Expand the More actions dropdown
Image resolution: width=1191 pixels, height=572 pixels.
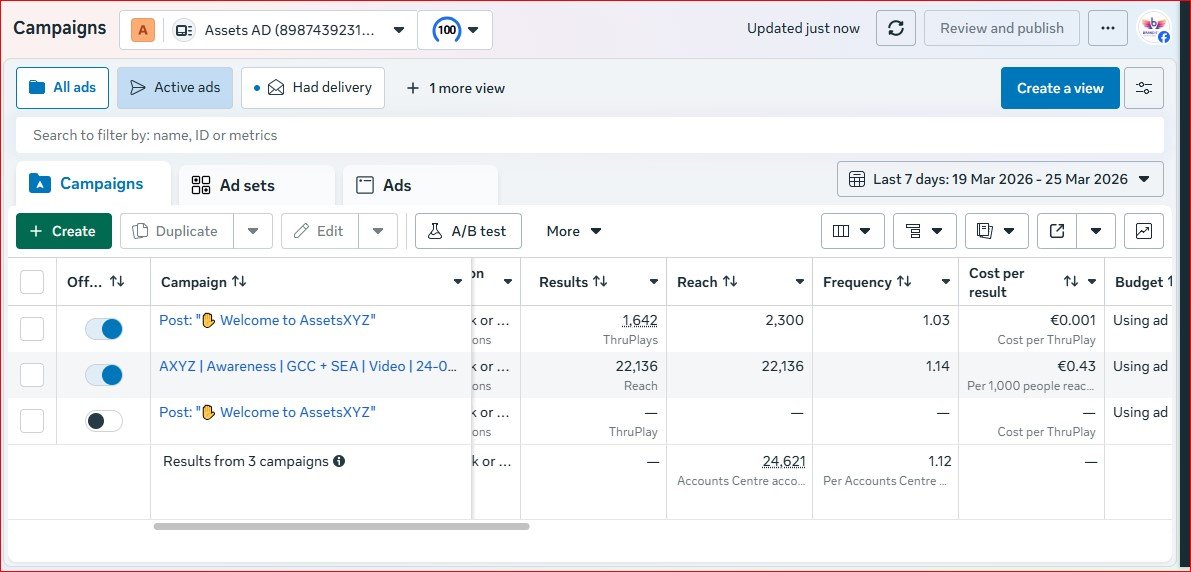pos(573,231)
